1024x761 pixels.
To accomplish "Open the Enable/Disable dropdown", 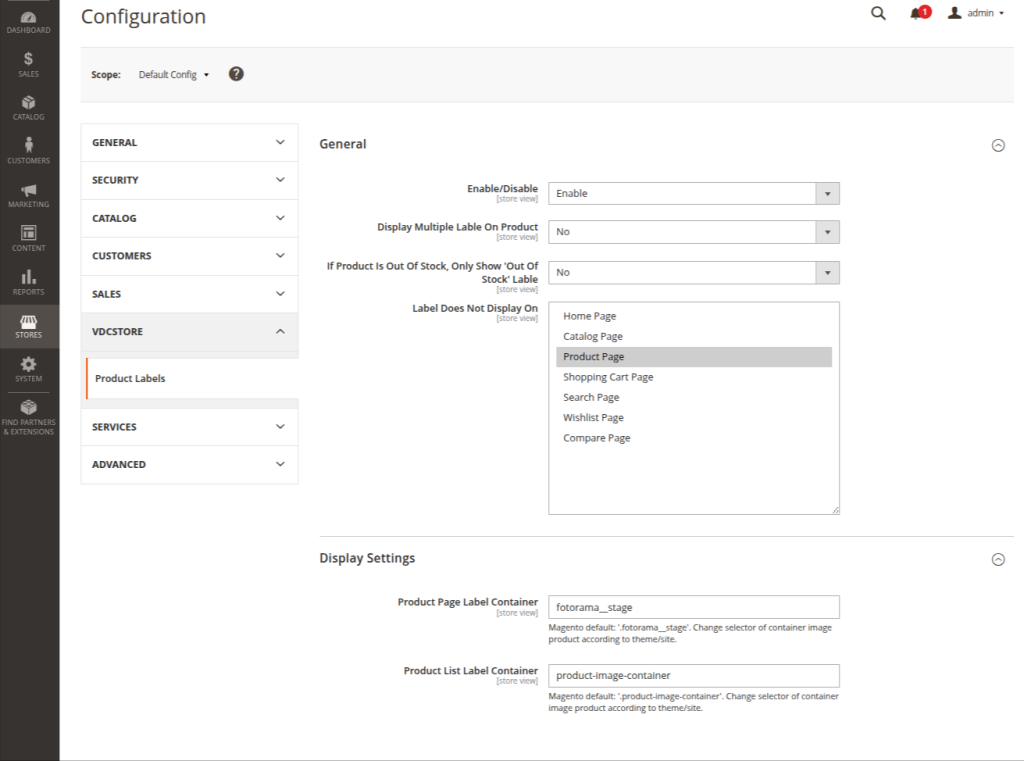I will (x=693, y=193).
